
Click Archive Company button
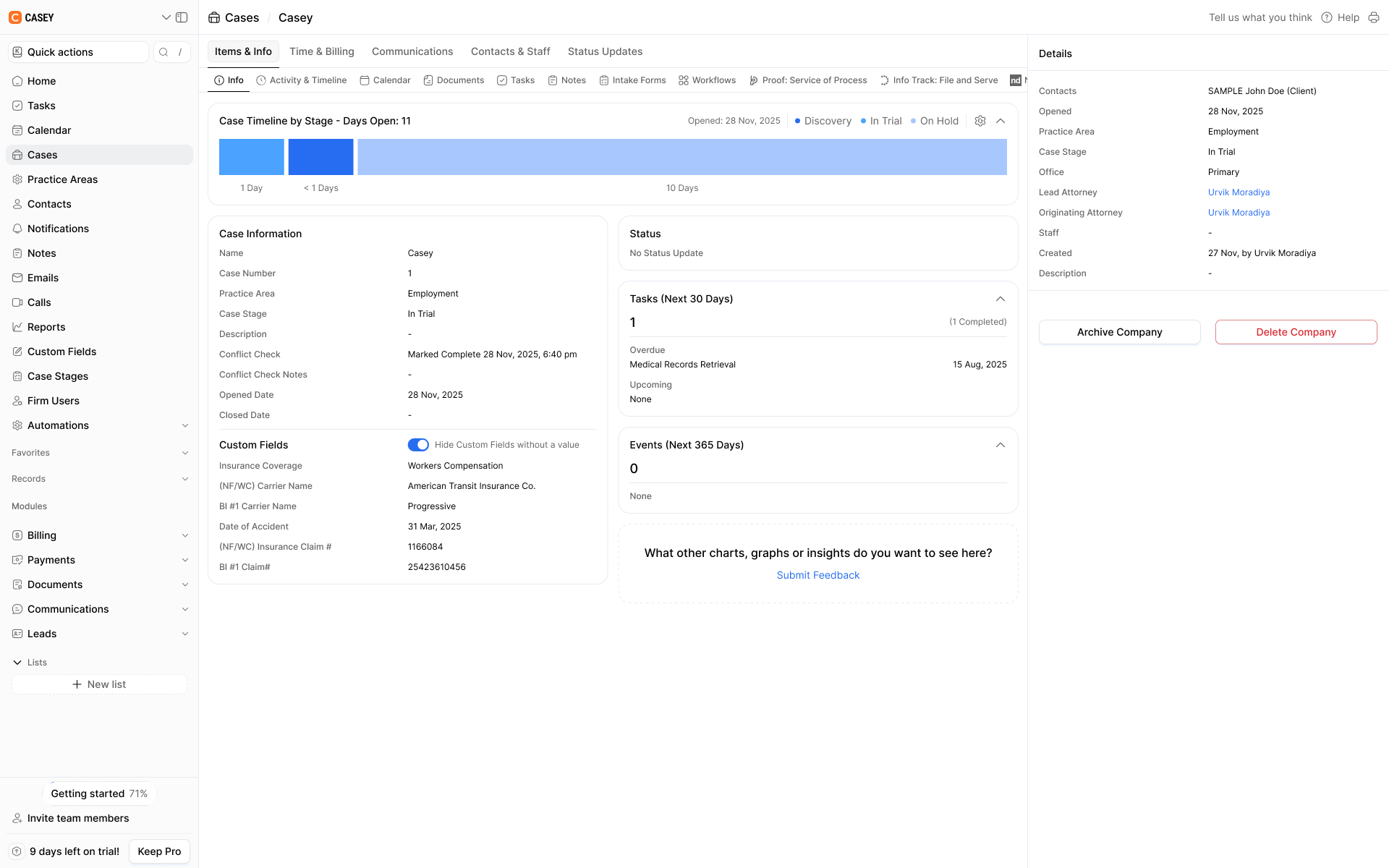coord(1120,332)
